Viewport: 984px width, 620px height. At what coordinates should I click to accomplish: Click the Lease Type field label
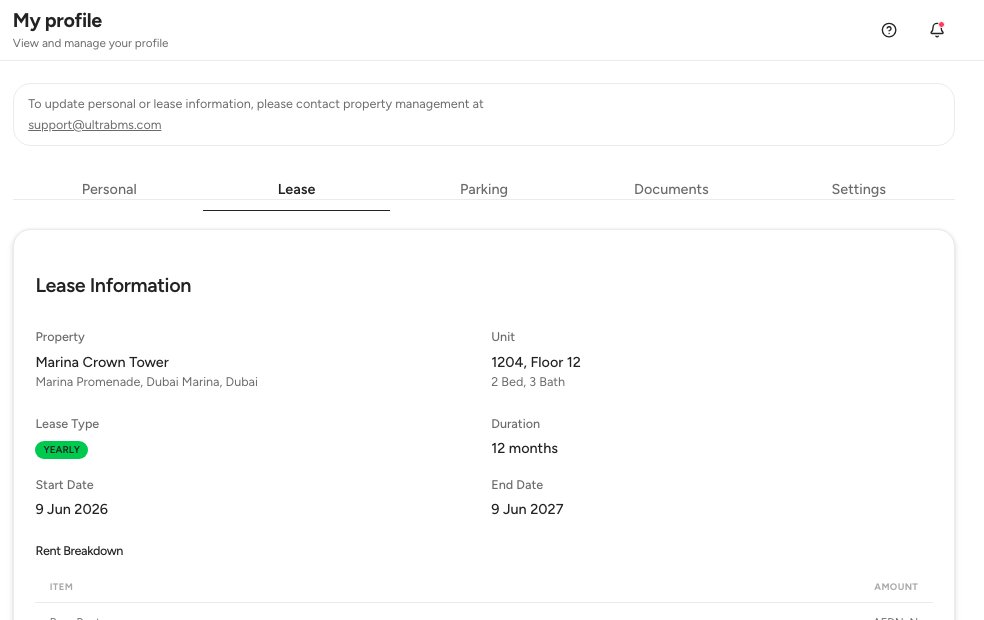pyautogui.click(x=67, y=424)
